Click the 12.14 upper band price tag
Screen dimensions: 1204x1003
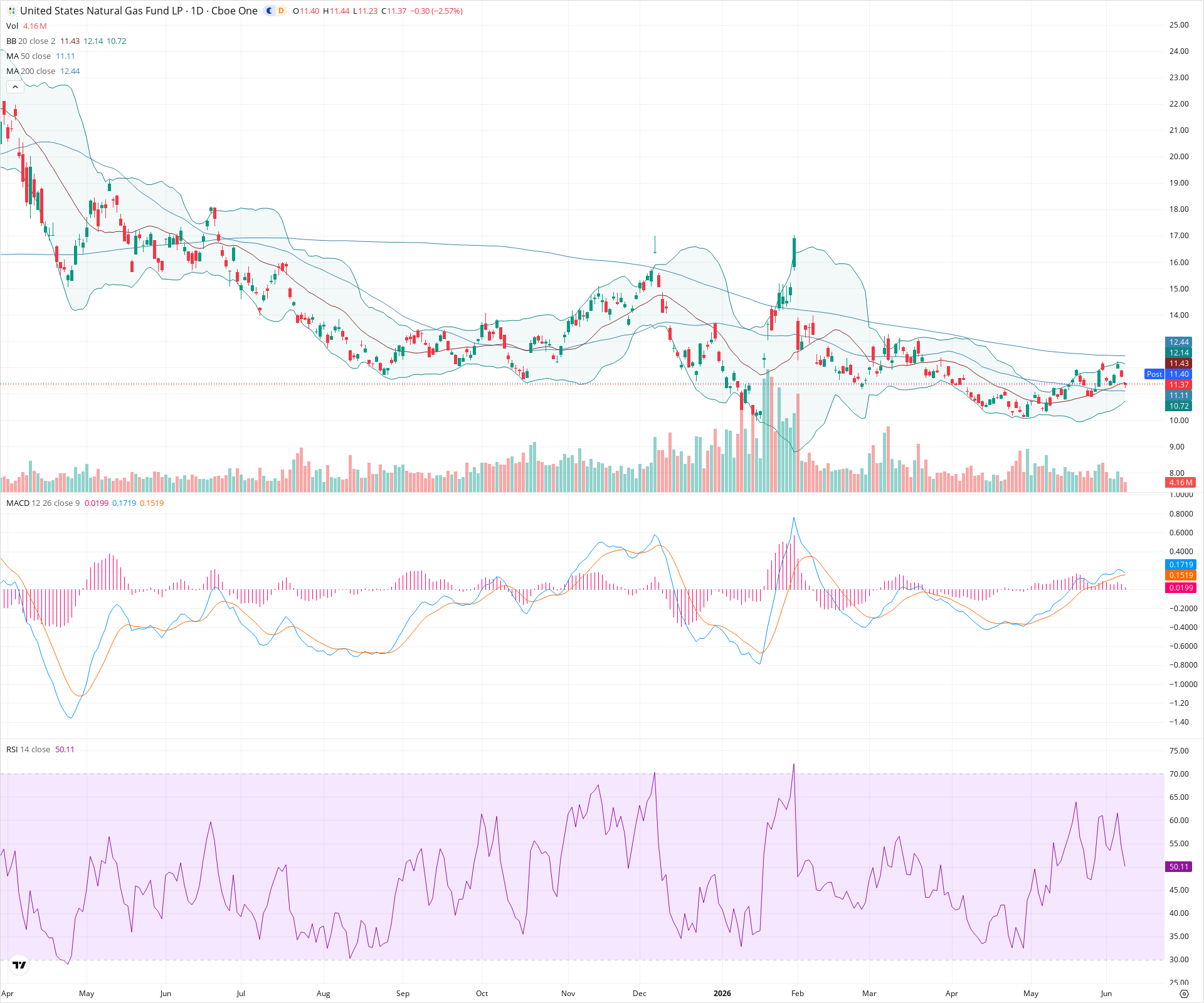tap(1178, 352)
